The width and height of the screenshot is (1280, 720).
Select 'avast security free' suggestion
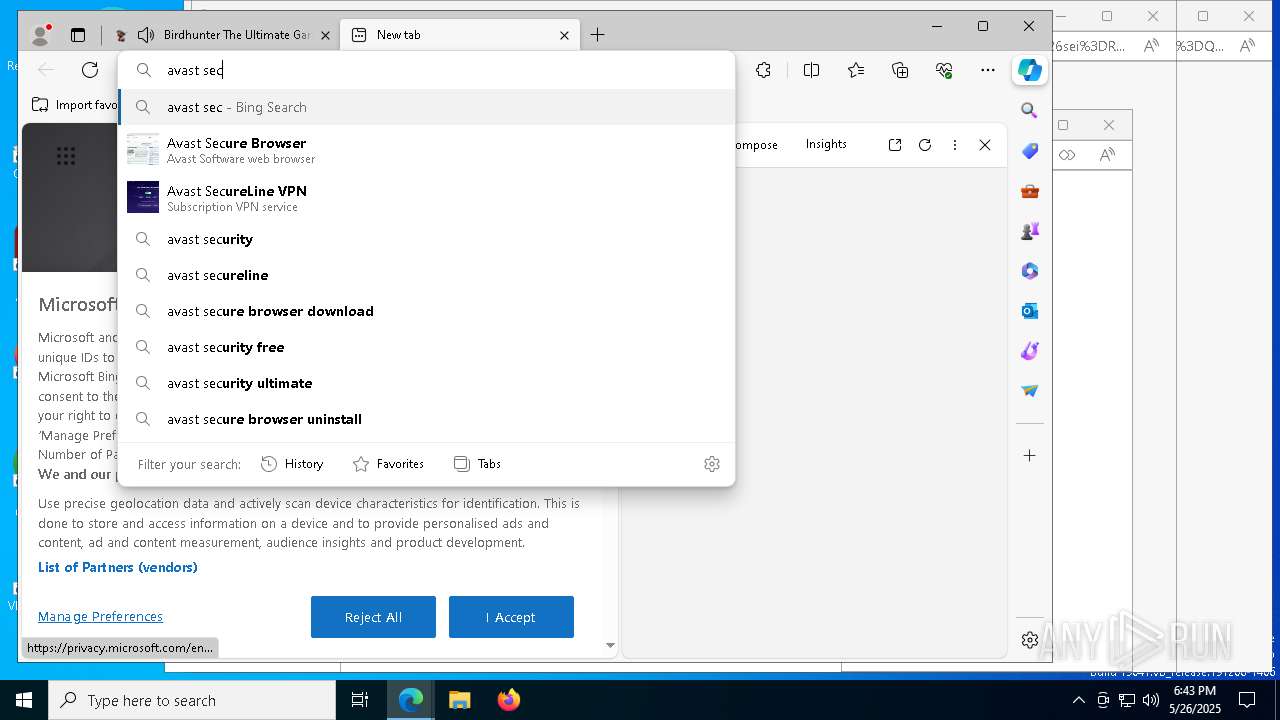427,347
